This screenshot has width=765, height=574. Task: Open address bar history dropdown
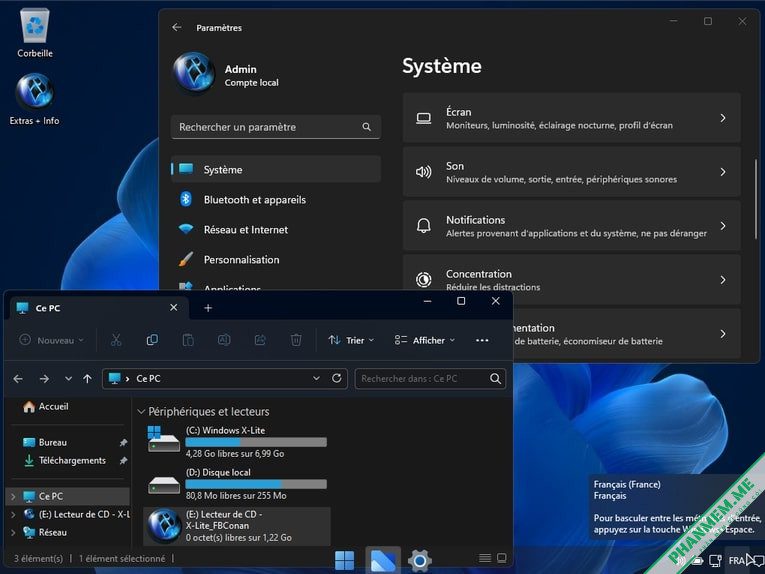tap(316, 378)
